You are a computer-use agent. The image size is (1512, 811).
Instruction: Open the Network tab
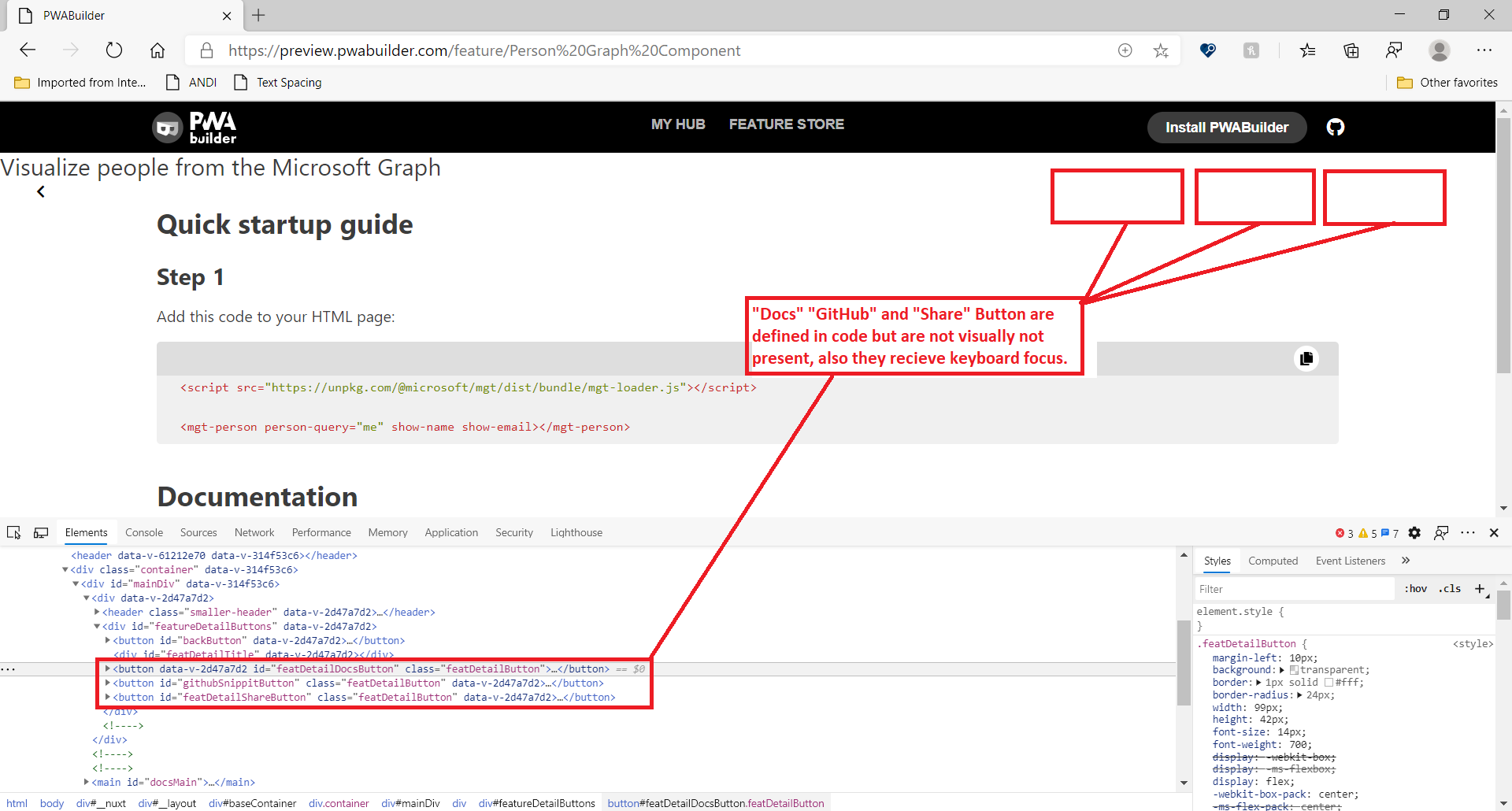tap(254, 533)
